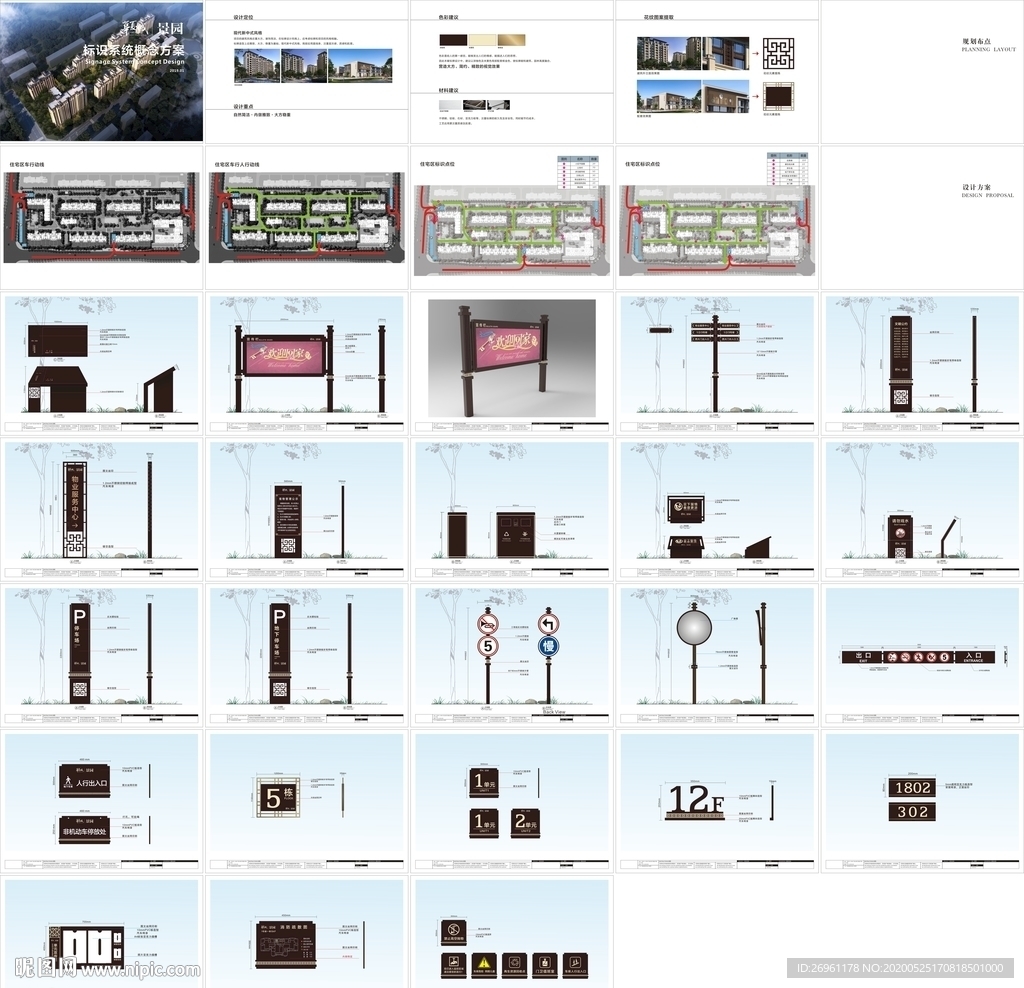Click the yellow warning triangle sign plate
Image resolution: width=1024 pixels, height=988 pixels.
click(x=483, y=962)
